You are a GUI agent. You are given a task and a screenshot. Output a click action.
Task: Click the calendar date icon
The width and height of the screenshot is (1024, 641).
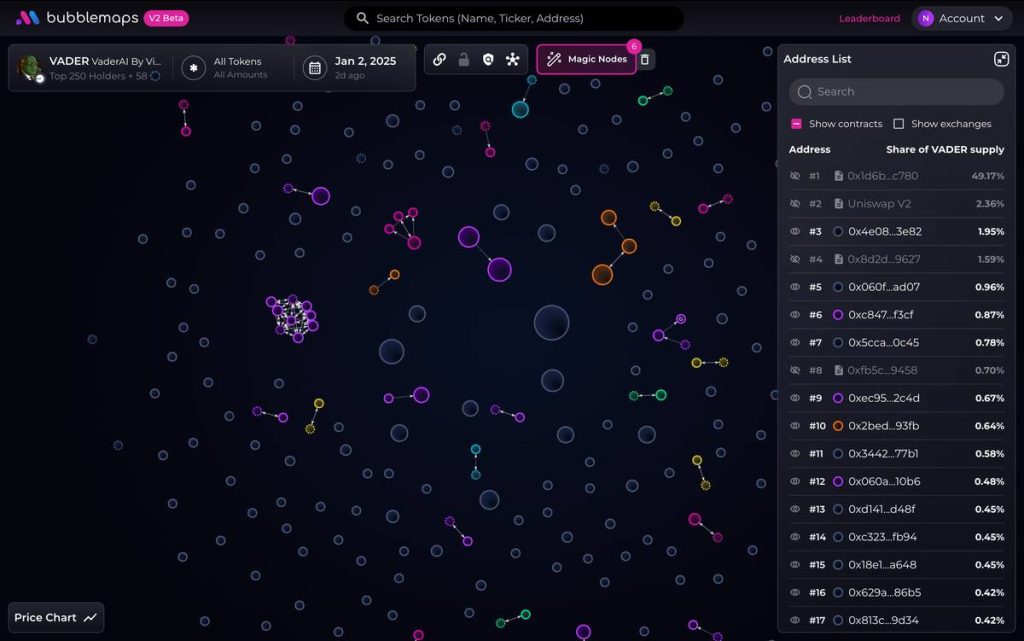pos(315,68)
